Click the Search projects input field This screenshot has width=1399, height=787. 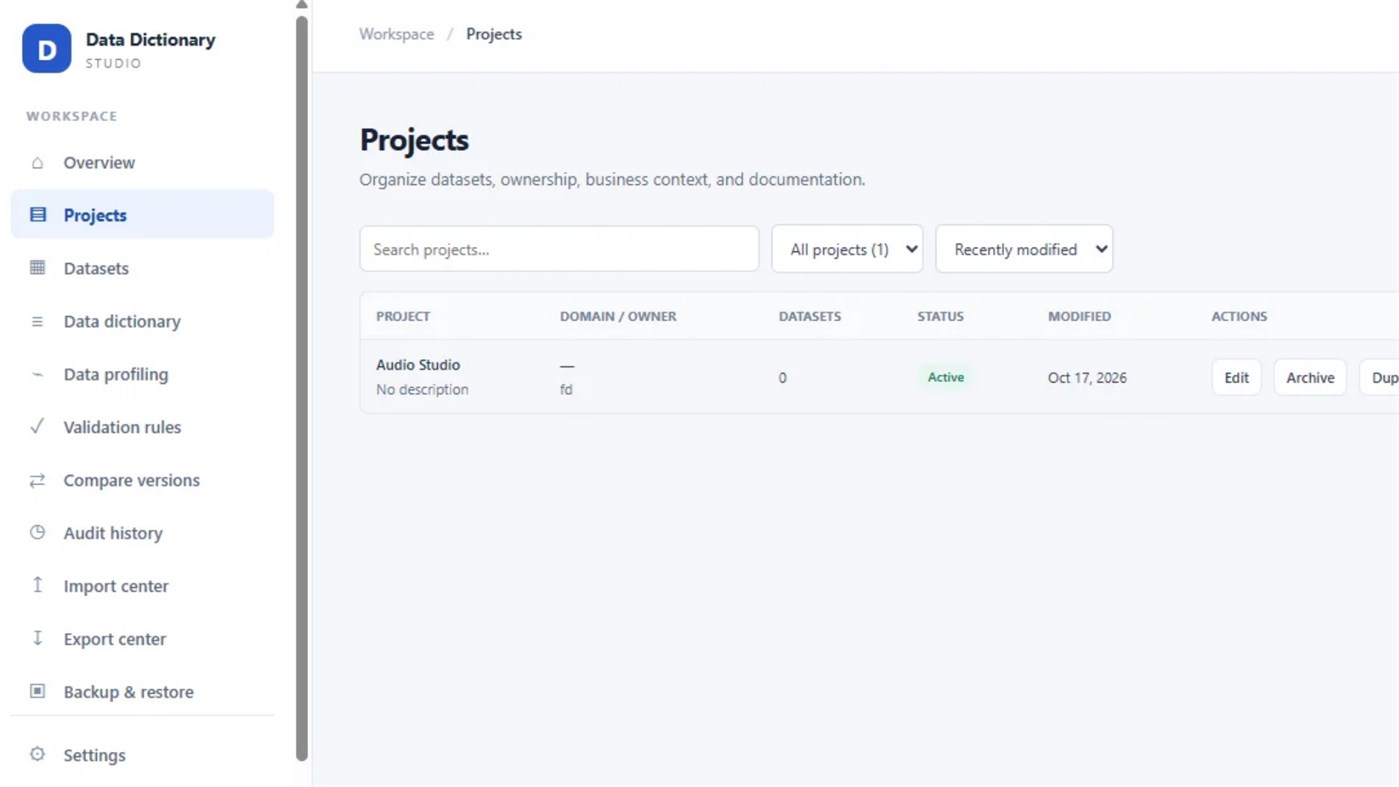559,249
